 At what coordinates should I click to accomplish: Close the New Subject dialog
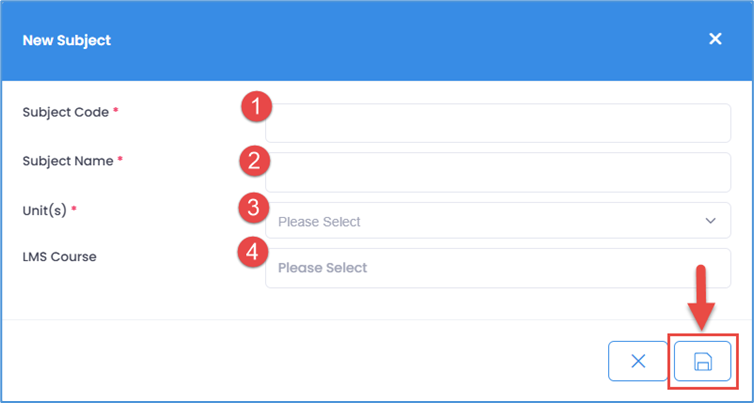point(715,39)
